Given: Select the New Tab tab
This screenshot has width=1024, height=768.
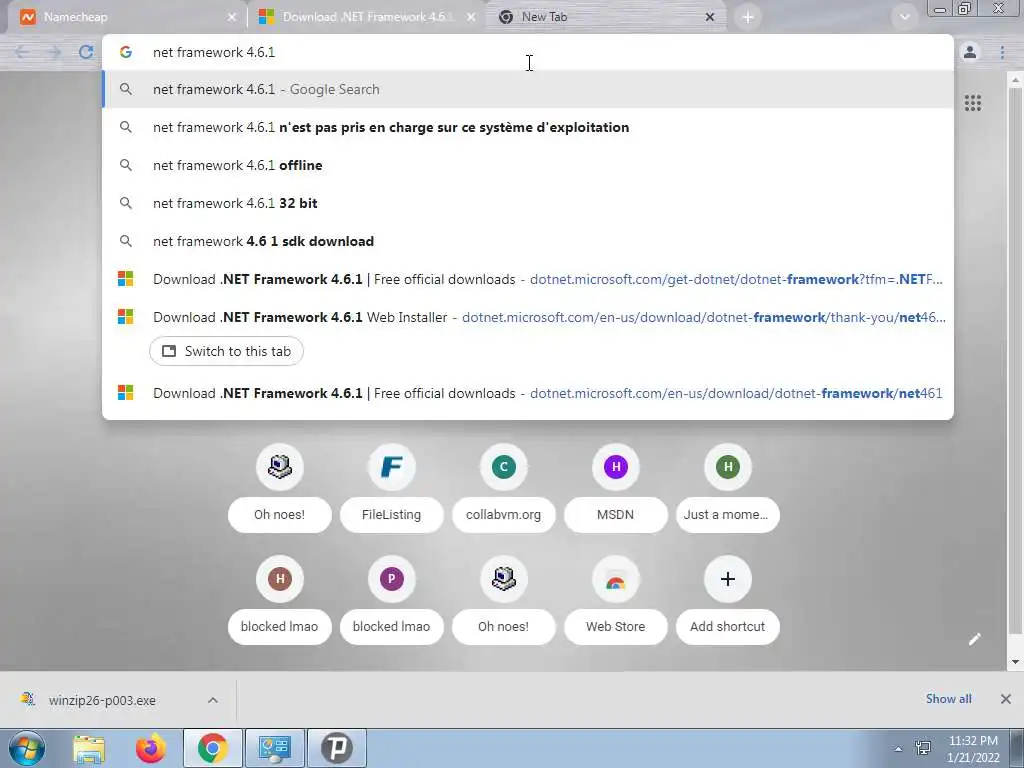Looking at the screenshot, I should pyautogui.click(x=607, y=17).
